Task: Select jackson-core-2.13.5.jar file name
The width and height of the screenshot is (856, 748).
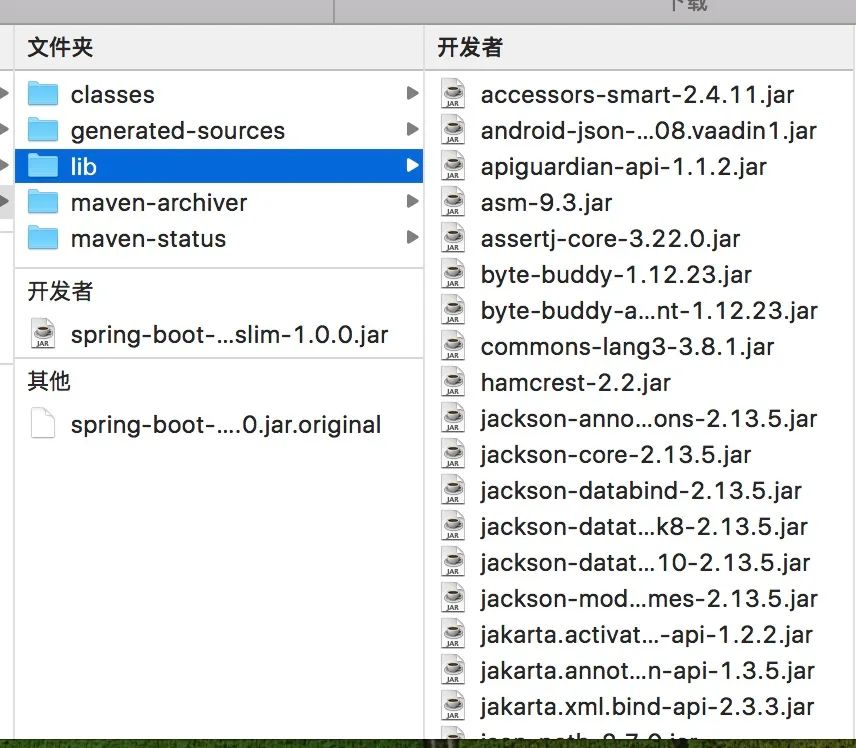Action: [616, 455]
